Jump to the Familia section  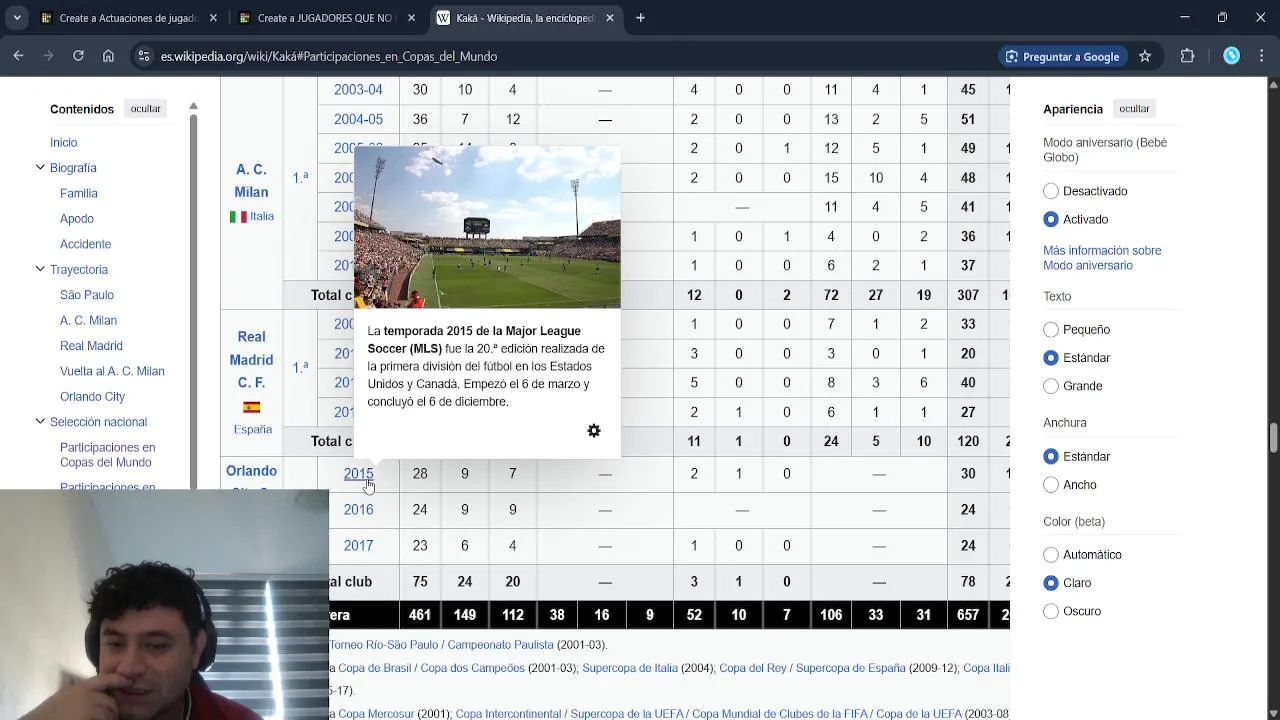coord(78,193)
